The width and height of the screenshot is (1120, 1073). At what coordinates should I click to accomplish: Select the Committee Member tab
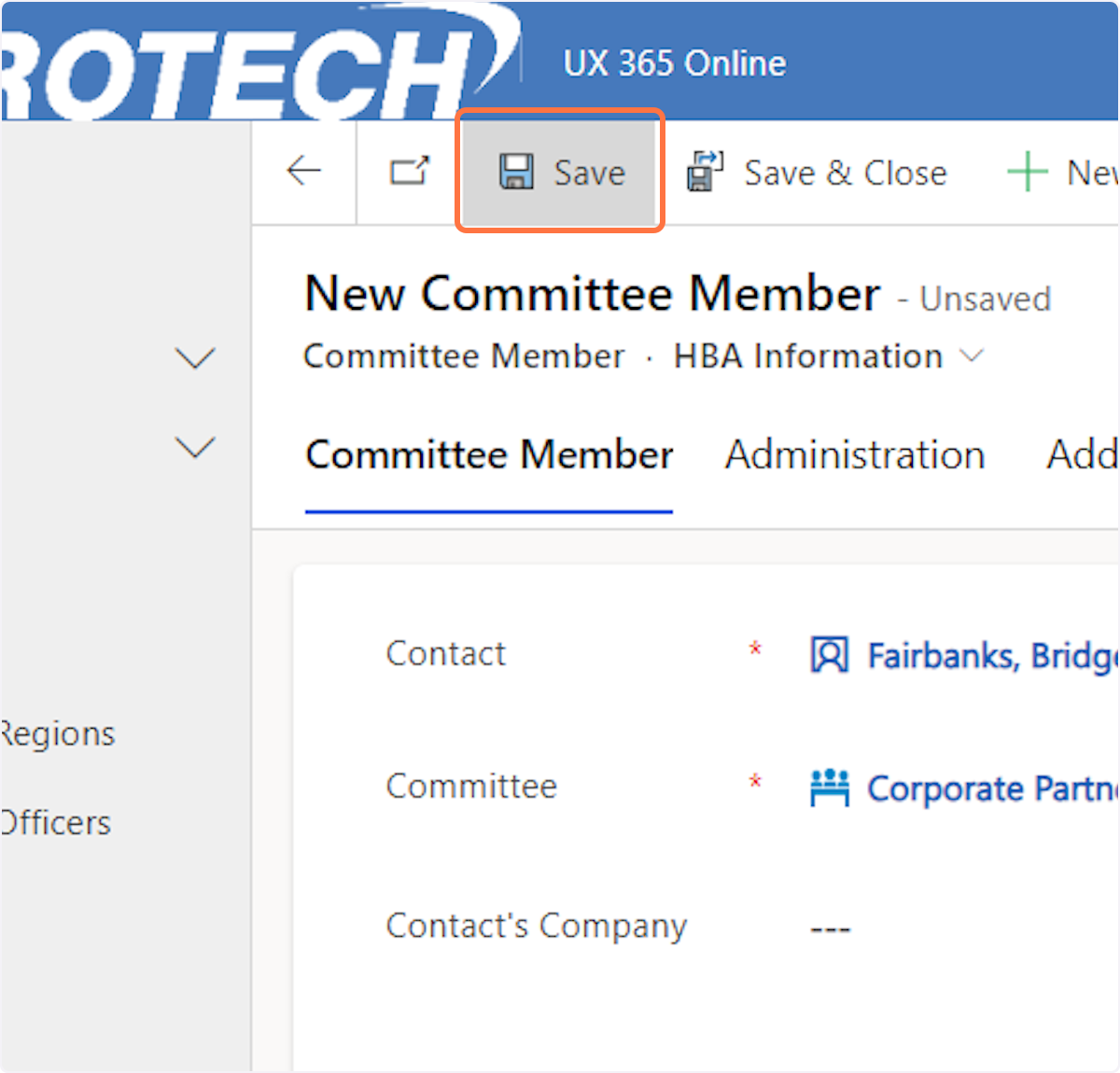pyautogui.click(x=489, y=455)
